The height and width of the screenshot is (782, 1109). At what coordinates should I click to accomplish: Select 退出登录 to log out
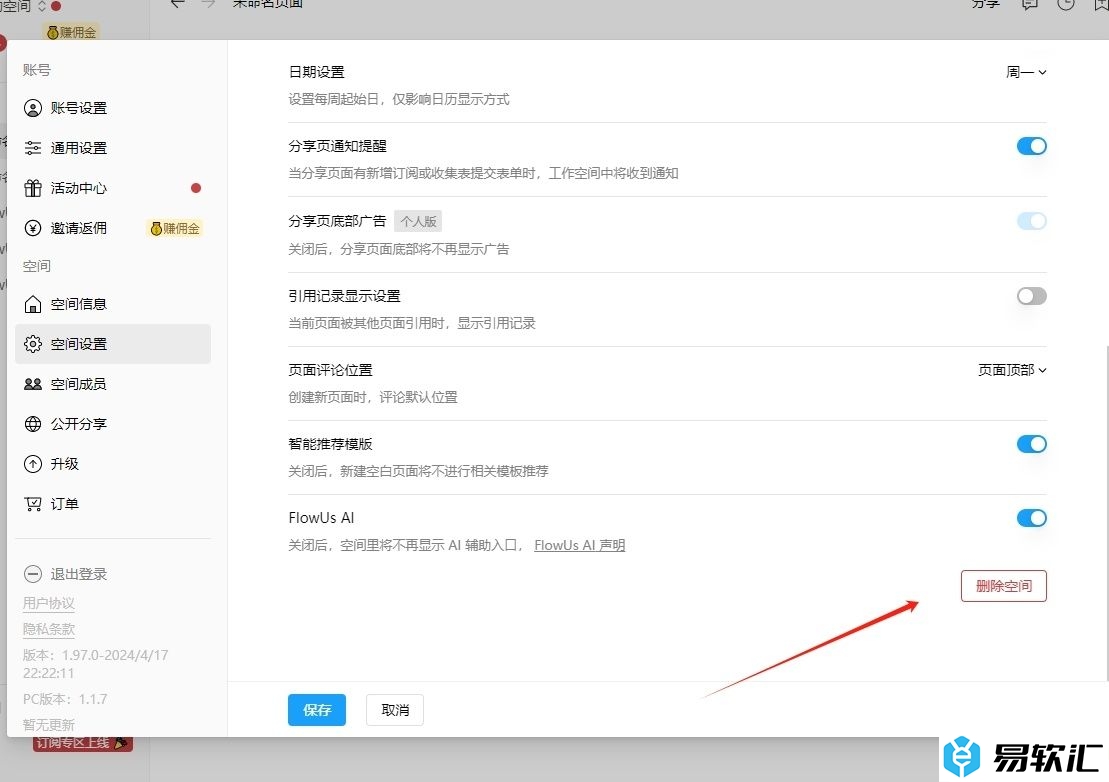click(78, 574)
